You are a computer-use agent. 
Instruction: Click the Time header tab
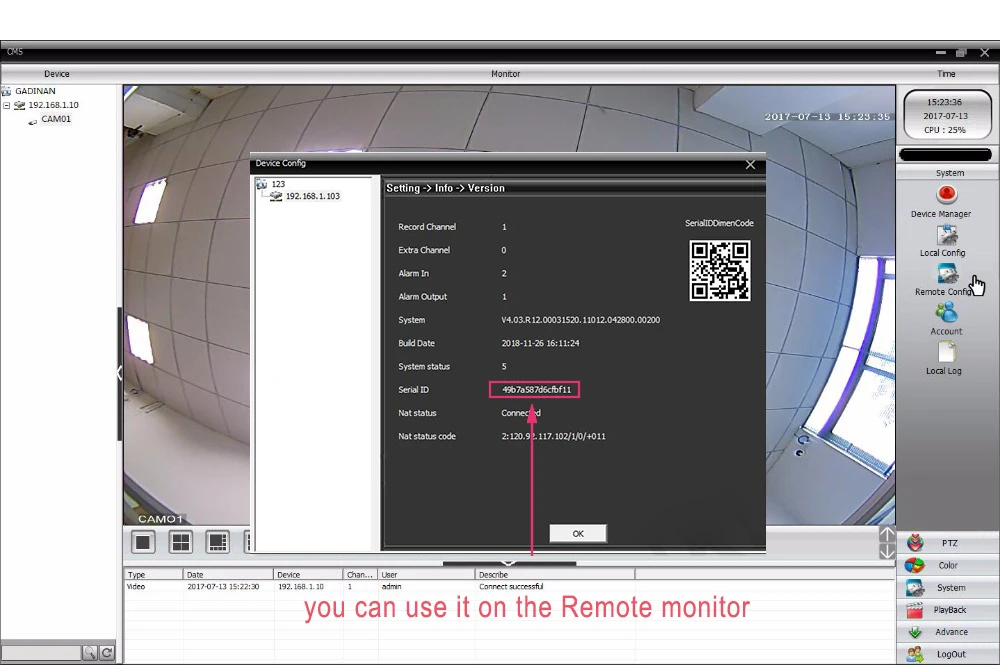coord(946,74)
